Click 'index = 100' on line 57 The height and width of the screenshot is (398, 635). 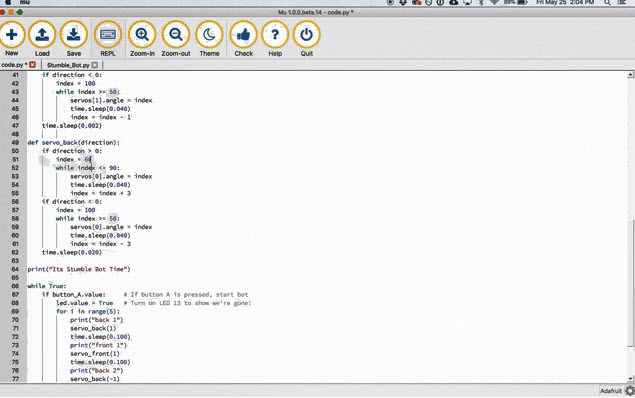pos(76,210)
